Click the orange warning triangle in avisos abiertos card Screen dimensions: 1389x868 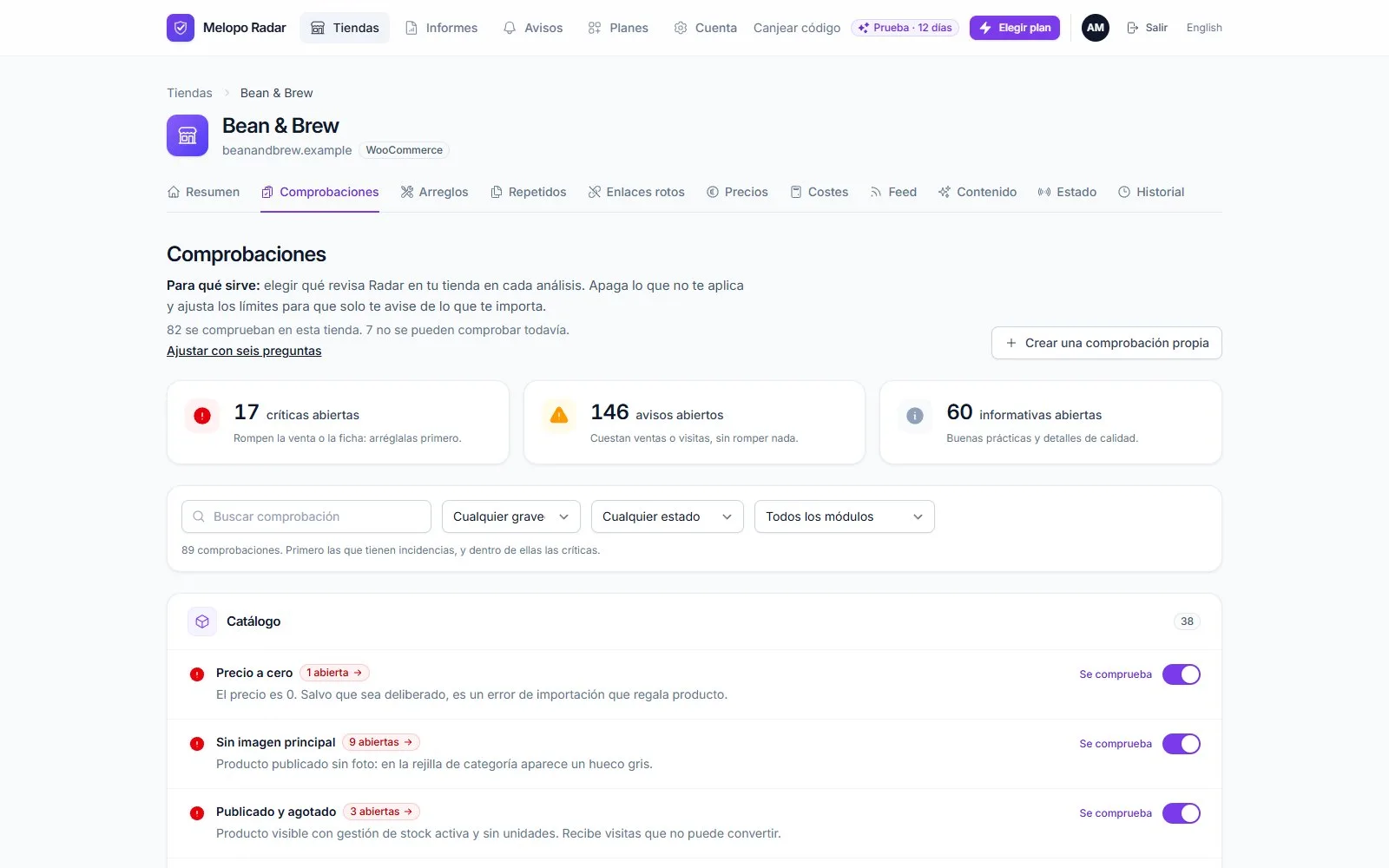(559, 416)
